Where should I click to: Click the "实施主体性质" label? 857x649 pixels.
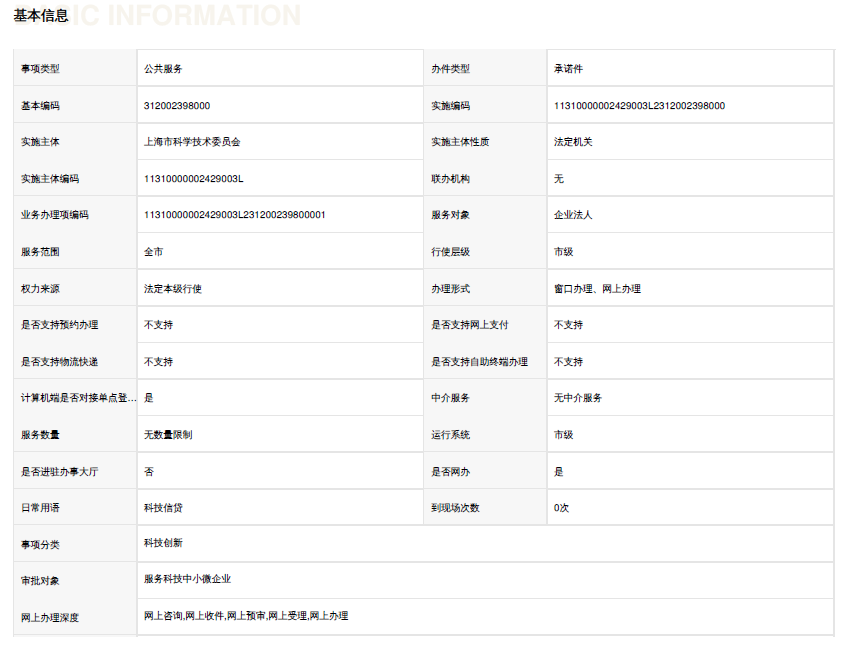460,142
